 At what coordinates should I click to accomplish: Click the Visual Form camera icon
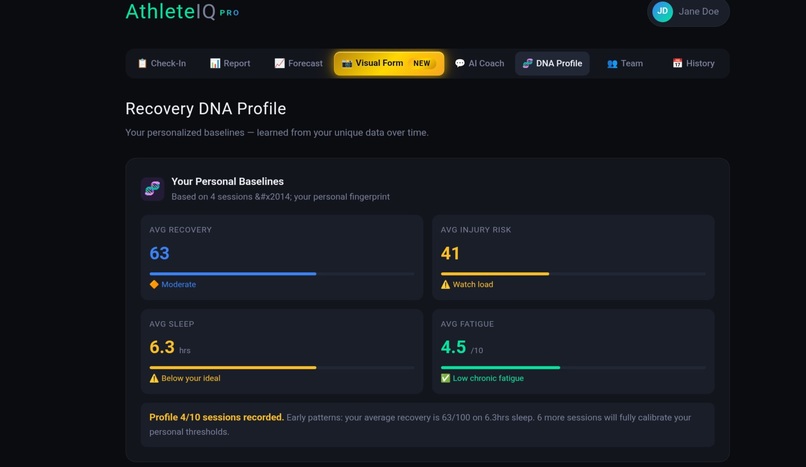coord(347,63)
